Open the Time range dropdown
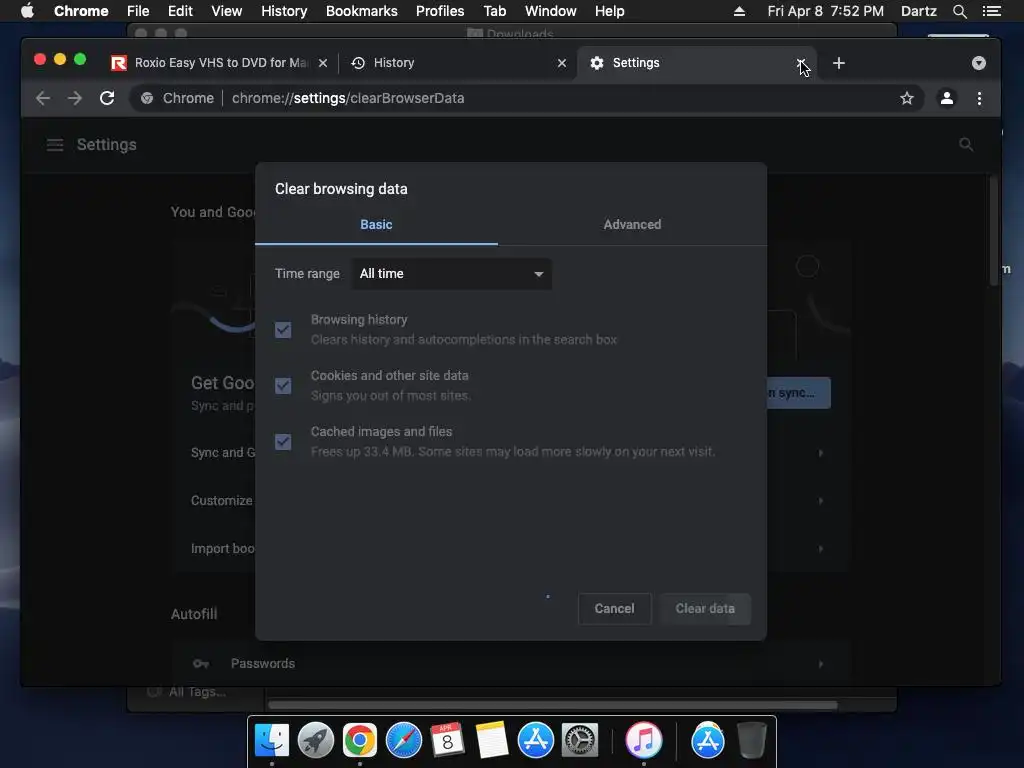 451,274
